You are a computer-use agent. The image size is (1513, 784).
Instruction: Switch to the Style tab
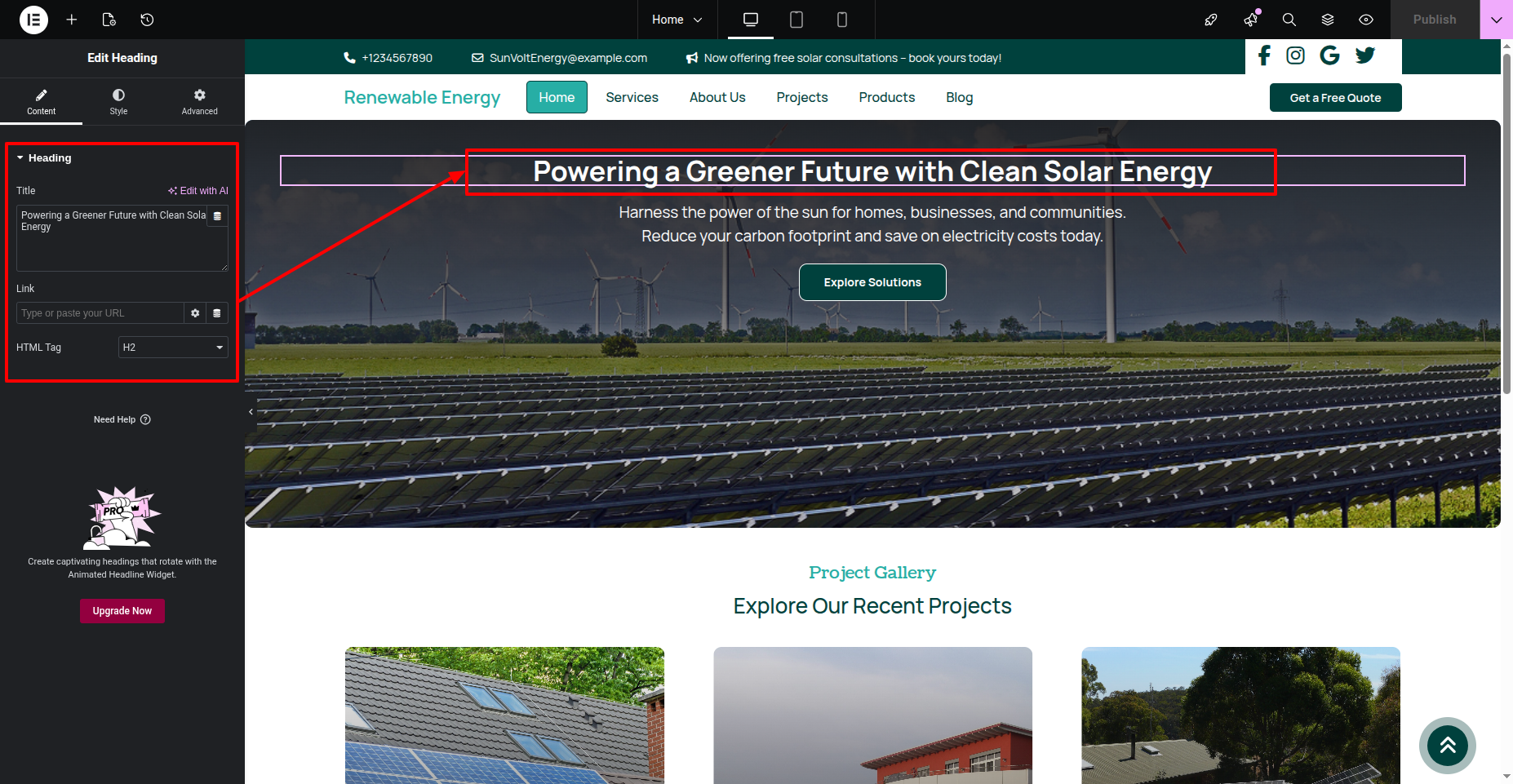point(118,101)
